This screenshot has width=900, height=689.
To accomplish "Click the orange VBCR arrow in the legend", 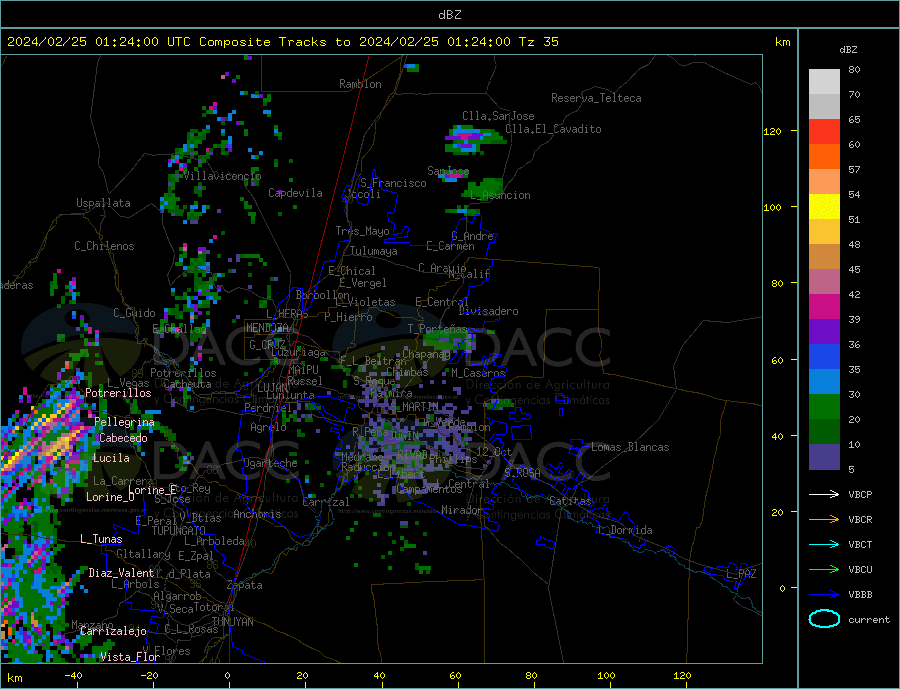I will 824,520.
